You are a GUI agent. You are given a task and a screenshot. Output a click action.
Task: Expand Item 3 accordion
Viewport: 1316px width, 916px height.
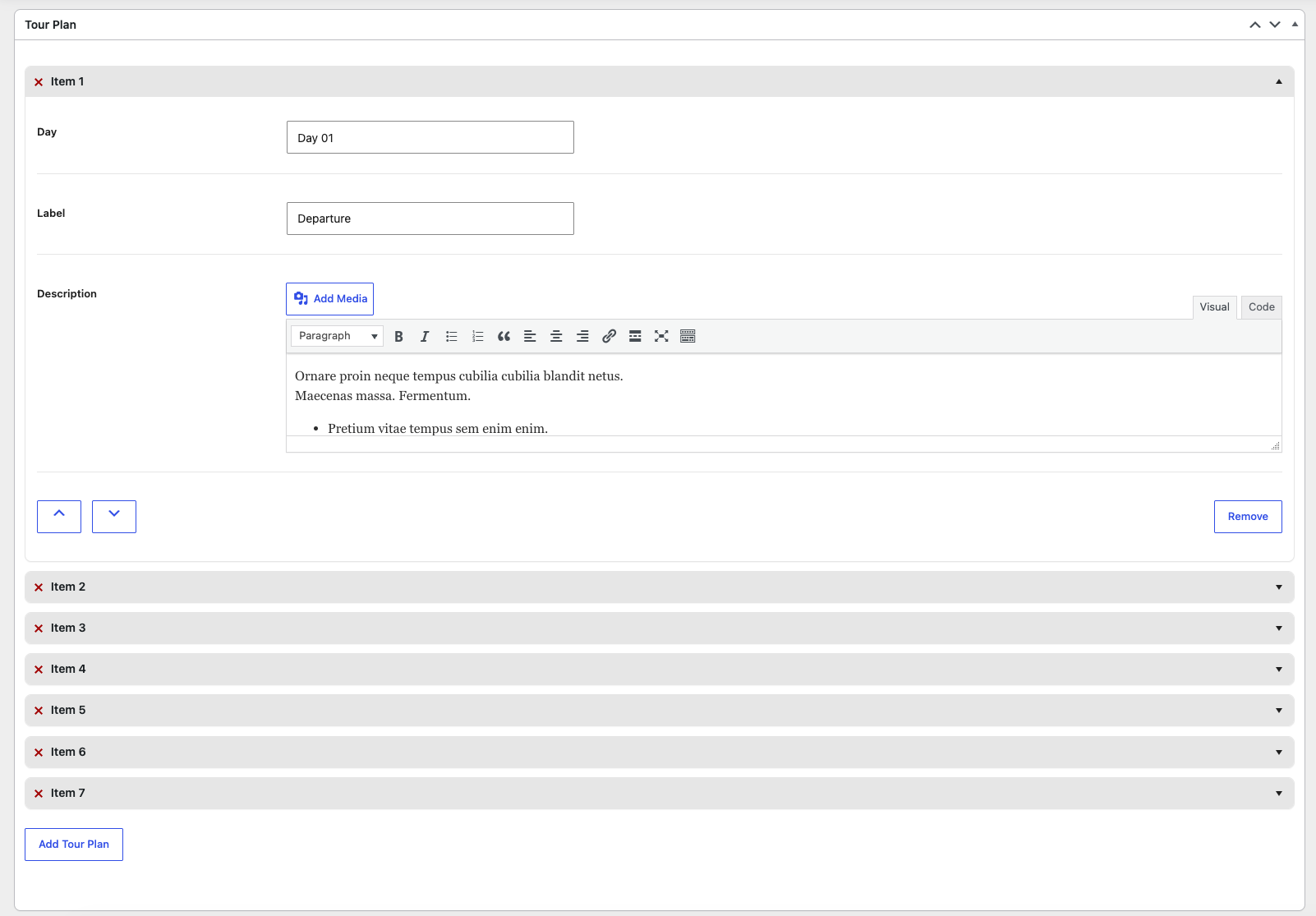tap(1279, 628)
